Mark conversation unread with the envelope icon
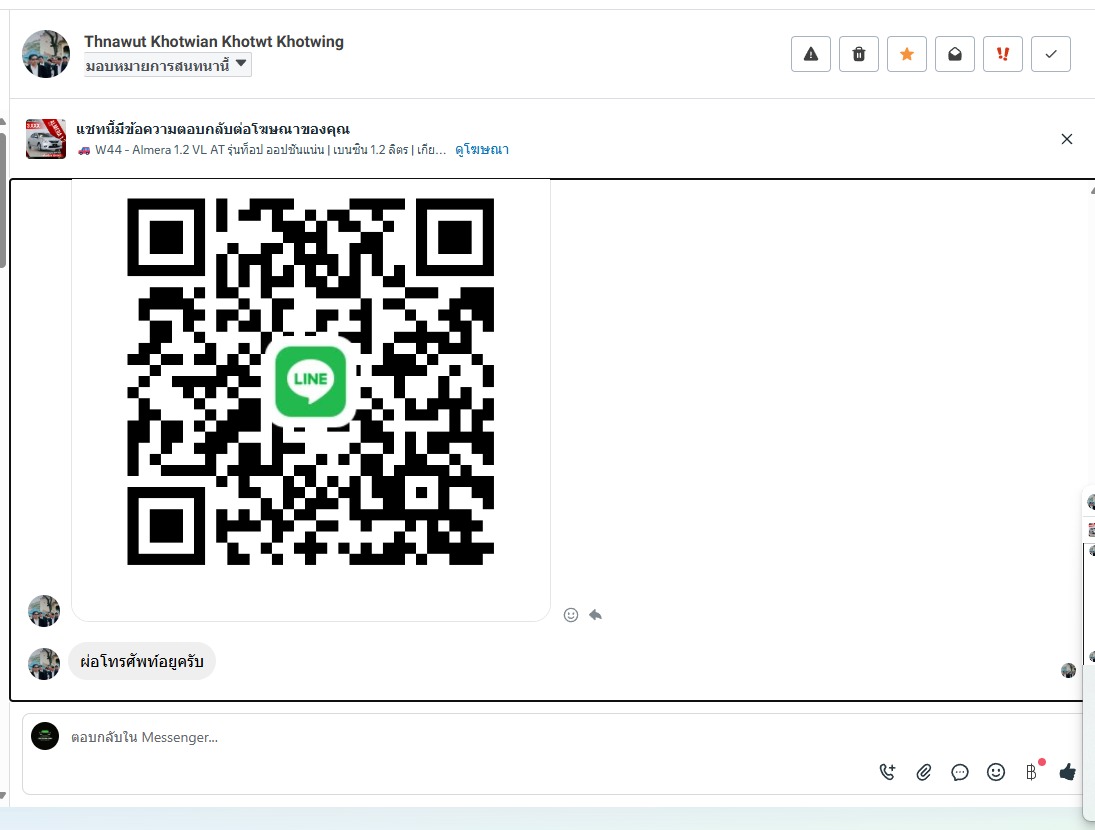 pos(955,54)
